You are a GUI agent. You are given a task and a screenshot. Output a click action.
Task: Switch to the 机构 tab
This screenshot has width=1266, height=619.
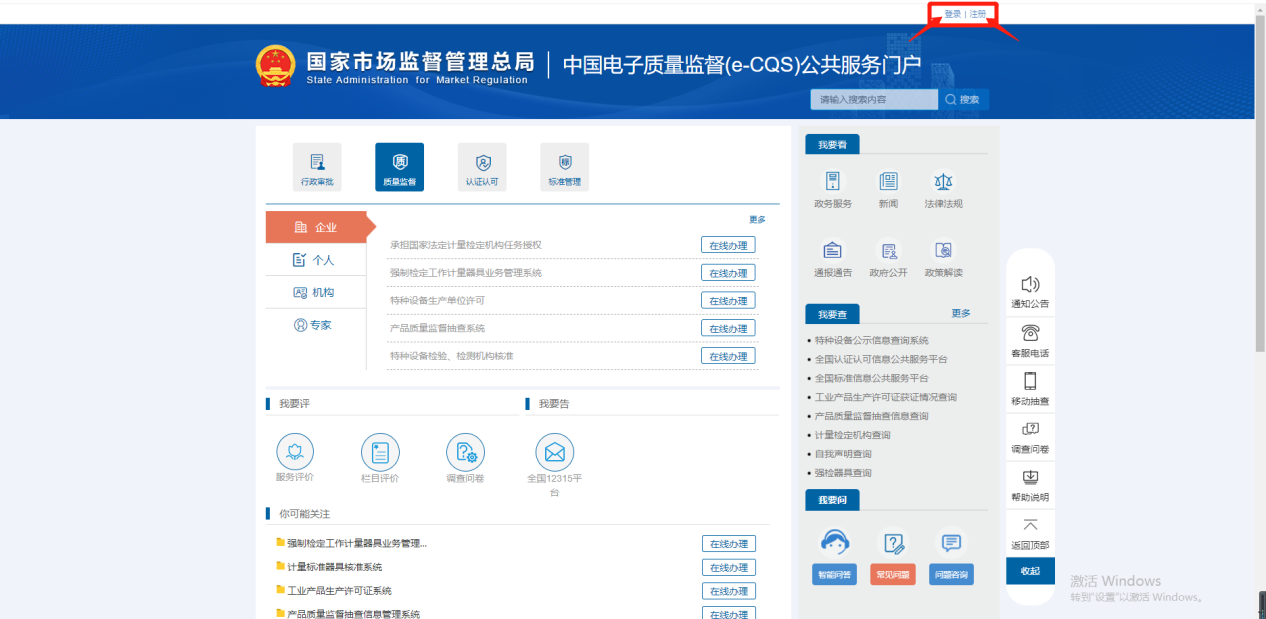(316, 293)
